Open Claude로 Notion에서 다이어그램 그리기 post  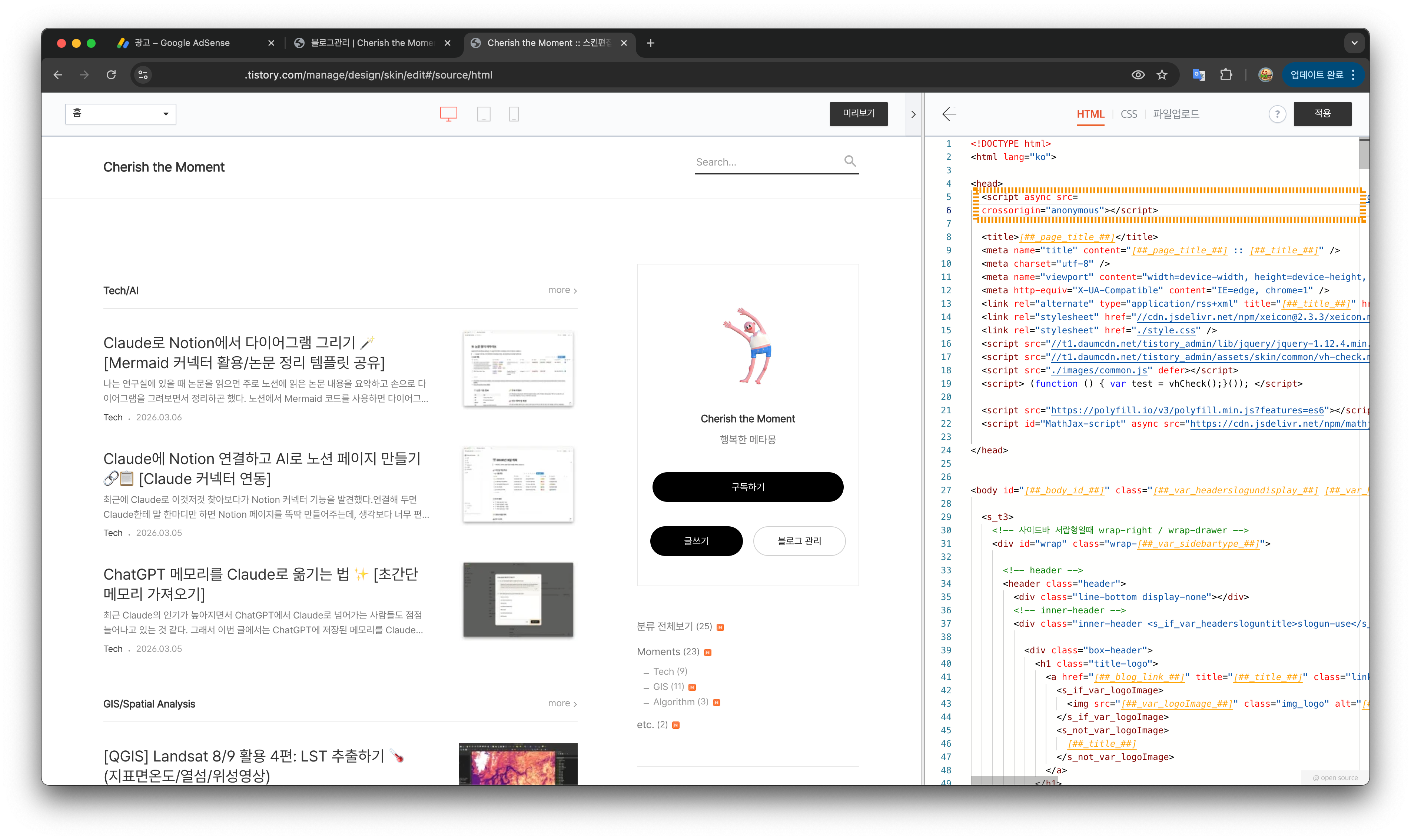click(x=244, y=352)
